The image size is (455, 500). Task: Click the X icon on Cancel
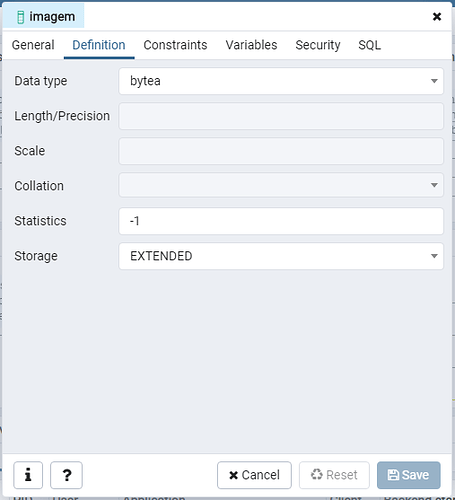(234, 475)
